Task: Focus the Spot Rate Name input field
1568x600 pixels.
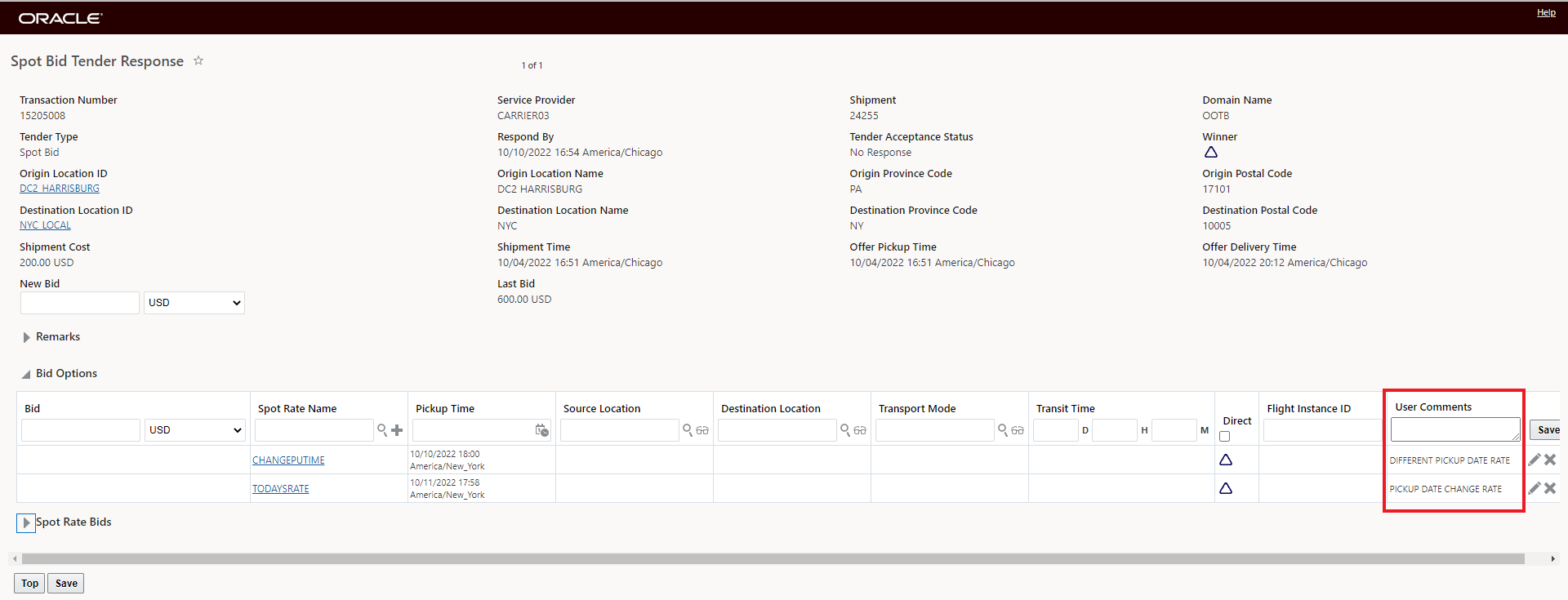Action: click(x=314, y=430)
